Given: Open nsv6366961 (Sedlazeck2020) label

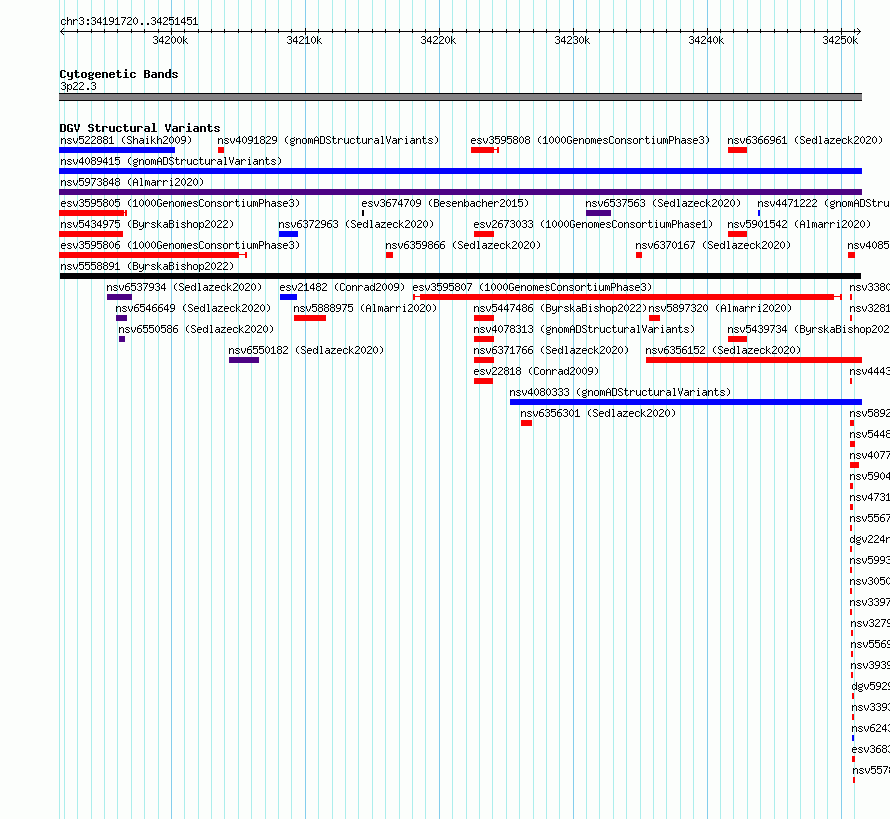Looking at the screenshot, I should [805, 140].
